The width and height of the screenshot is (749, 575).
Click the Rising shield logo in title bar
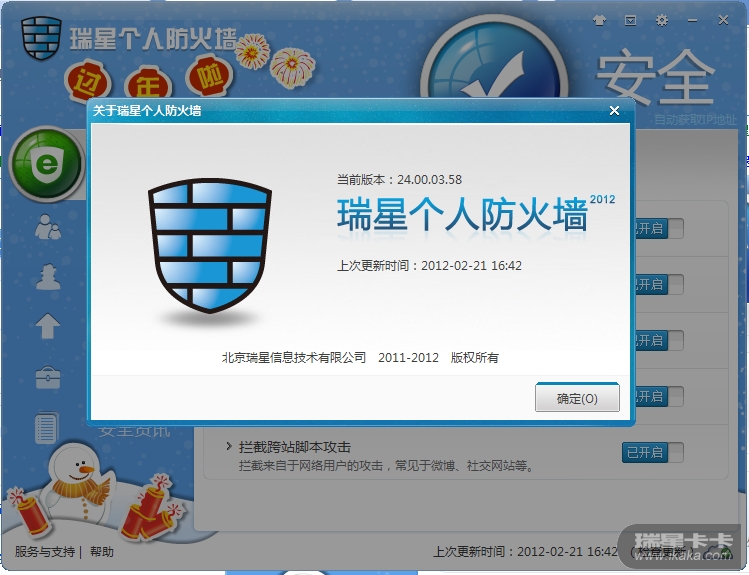click(42, 37)
